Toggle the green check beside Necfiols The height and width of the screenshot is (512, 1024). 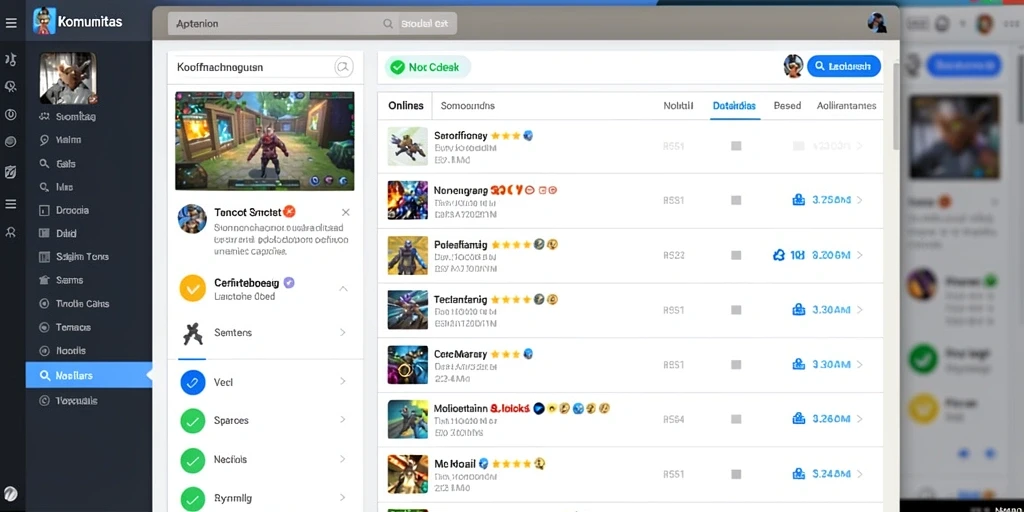coord(193,460)
